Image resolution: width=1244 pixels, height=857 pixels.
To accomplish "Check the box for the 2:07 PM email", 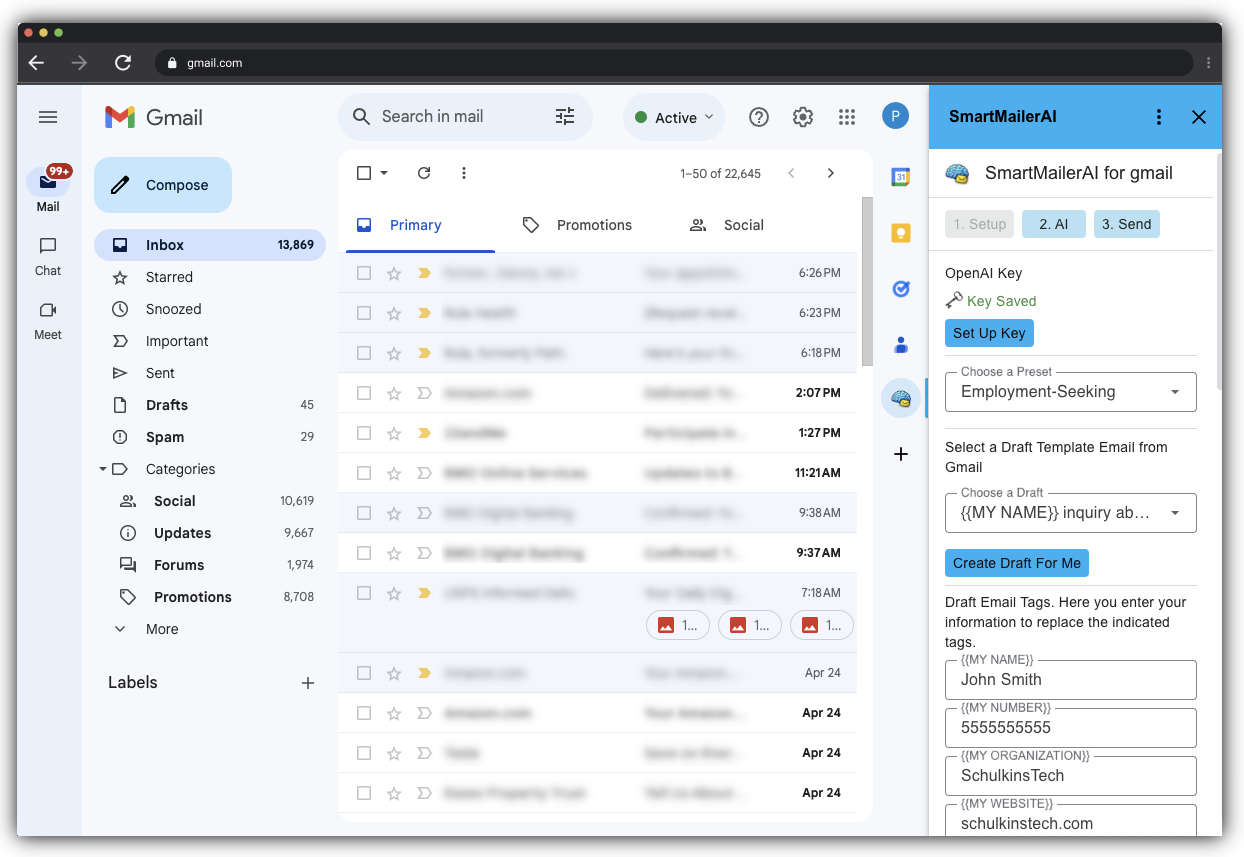I will (x=364, y=393).
